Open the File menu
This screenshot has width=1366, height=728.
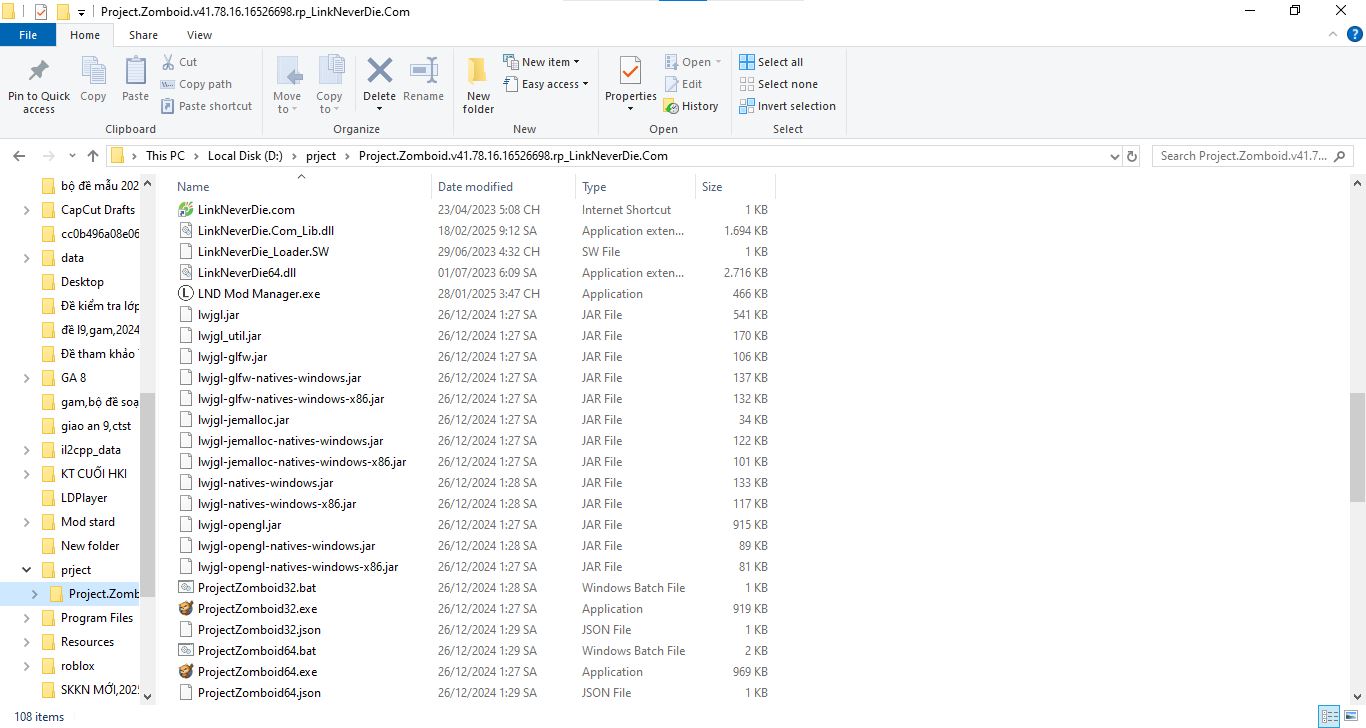click(x=28, y=34)
